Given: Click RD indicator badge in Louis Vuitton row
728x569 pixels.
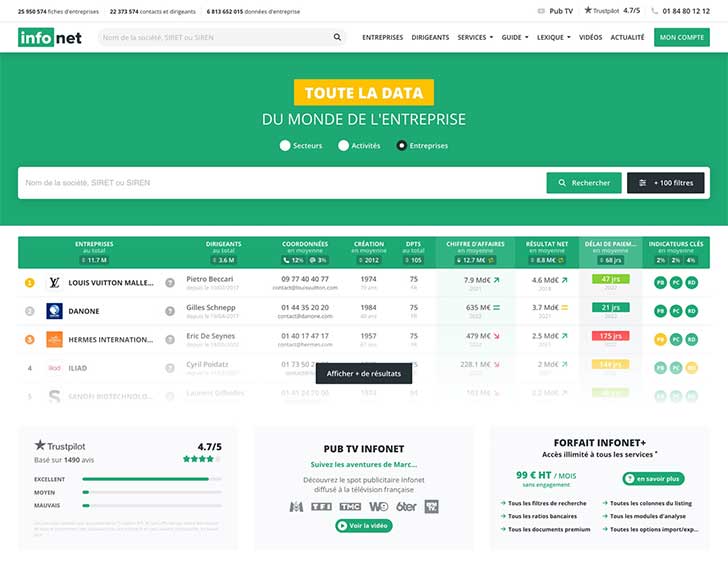Looking at the screenshot, I should 692,283.
